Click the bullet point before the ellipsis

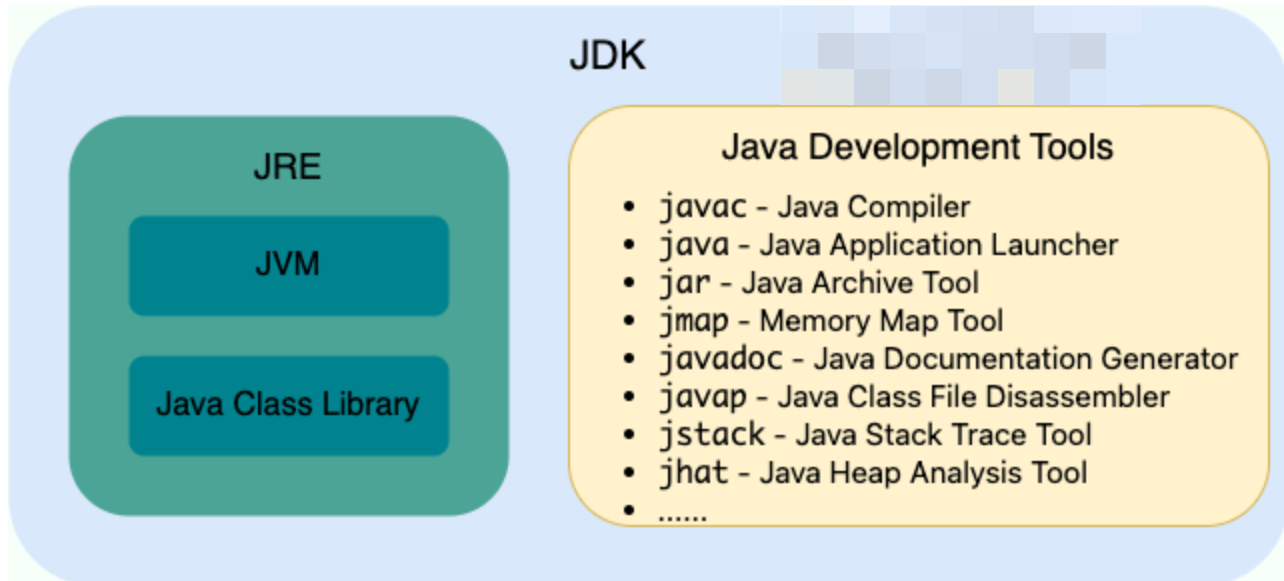pos(628,511)
